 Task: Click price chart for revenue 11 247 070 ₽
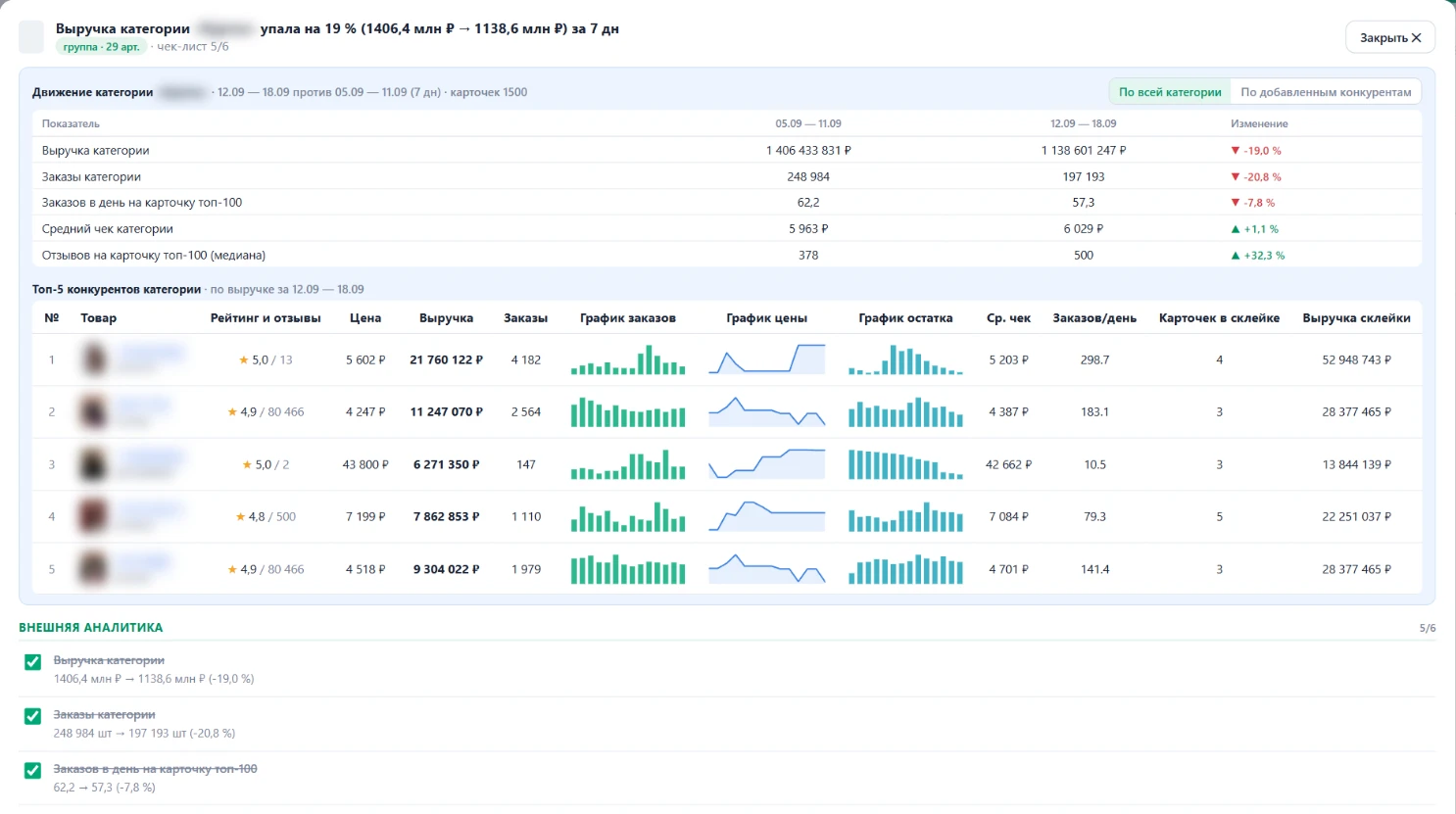coord(767,411)
